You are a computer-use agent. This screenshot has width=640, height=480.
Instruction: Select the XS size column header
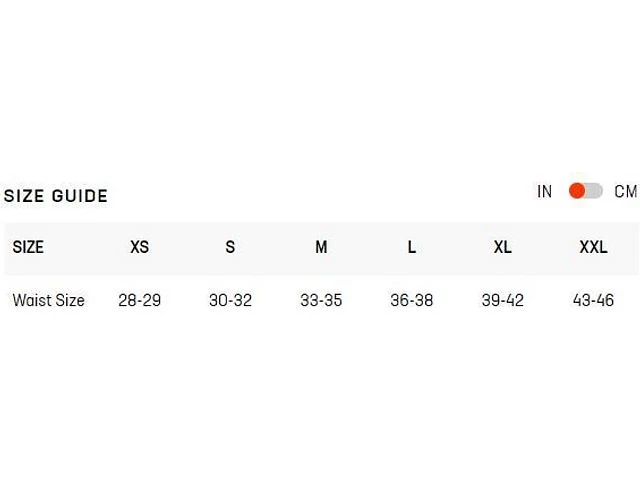click(139, 247)
